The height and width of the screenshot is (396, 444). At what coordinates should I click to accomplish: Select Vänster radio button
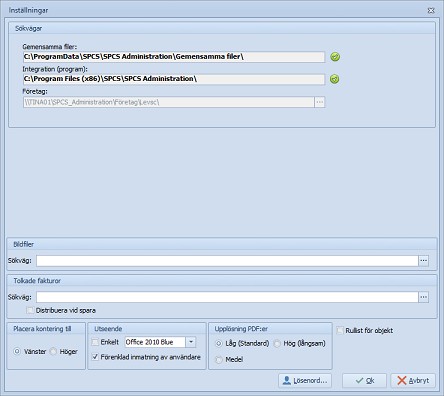coord(17,351)
